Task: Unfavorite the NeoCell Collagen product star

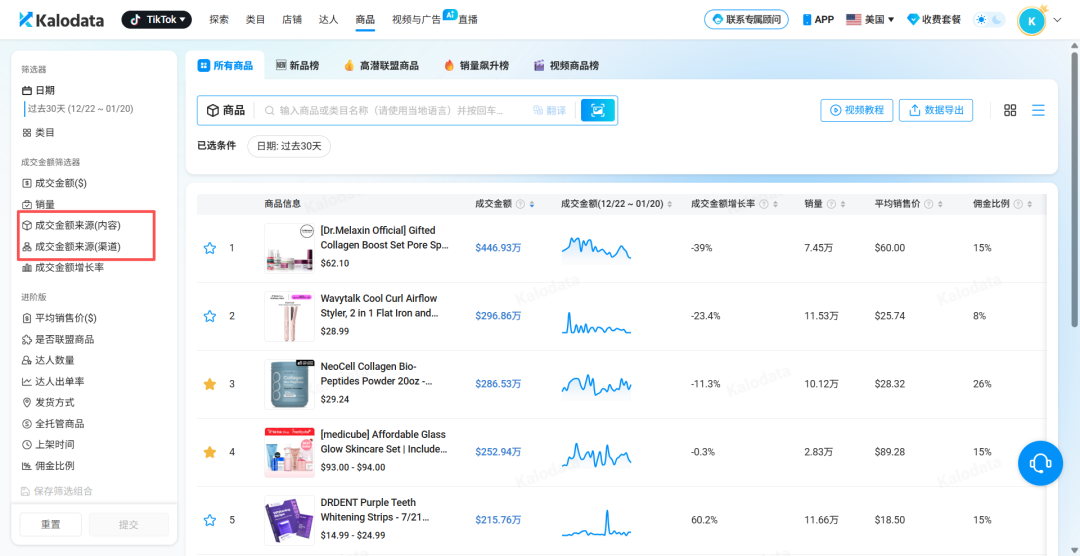Action: [x=210, y=384]
